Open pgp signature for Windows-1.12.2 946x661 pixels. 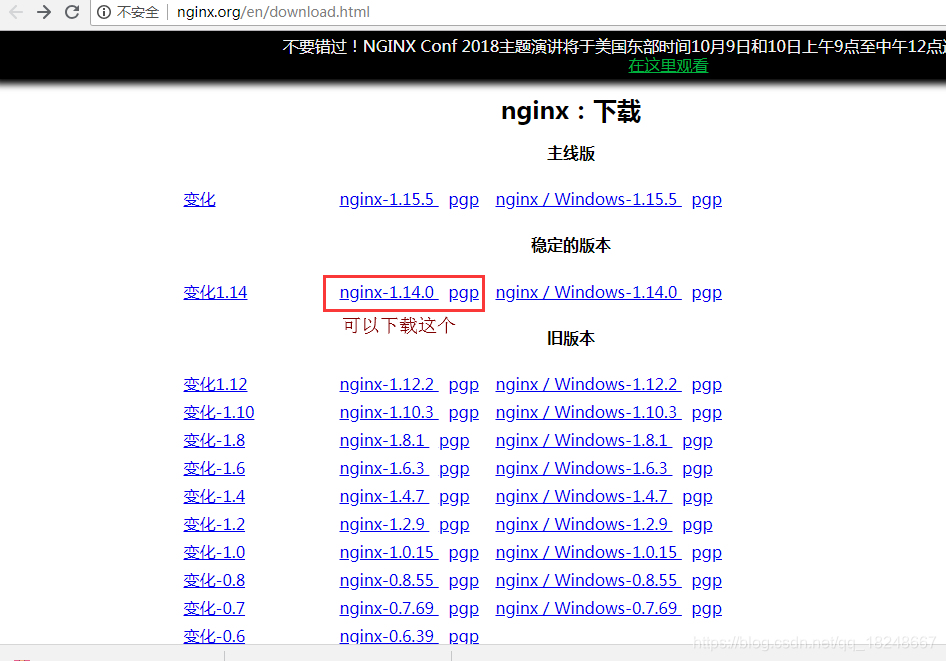(706, 385)
